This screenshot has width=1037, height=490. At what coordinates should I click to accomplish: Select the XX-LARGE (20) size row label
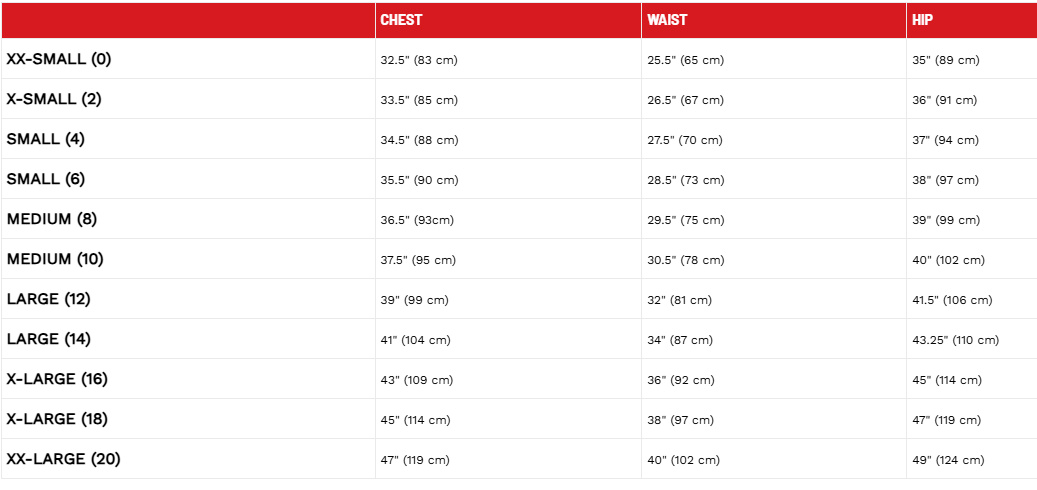[x=64, y=459]
